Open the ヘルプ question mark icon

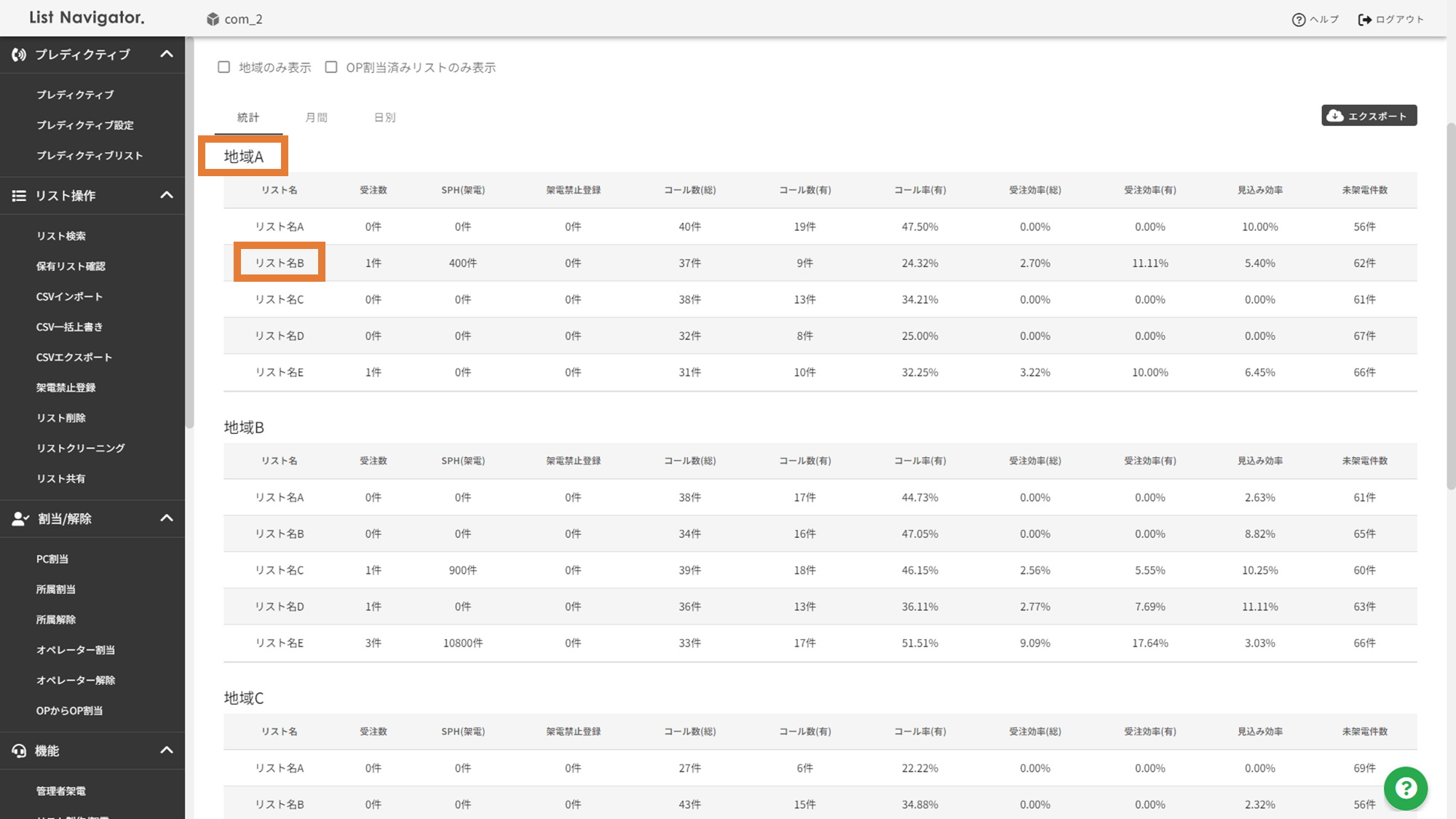point(1298,20)
